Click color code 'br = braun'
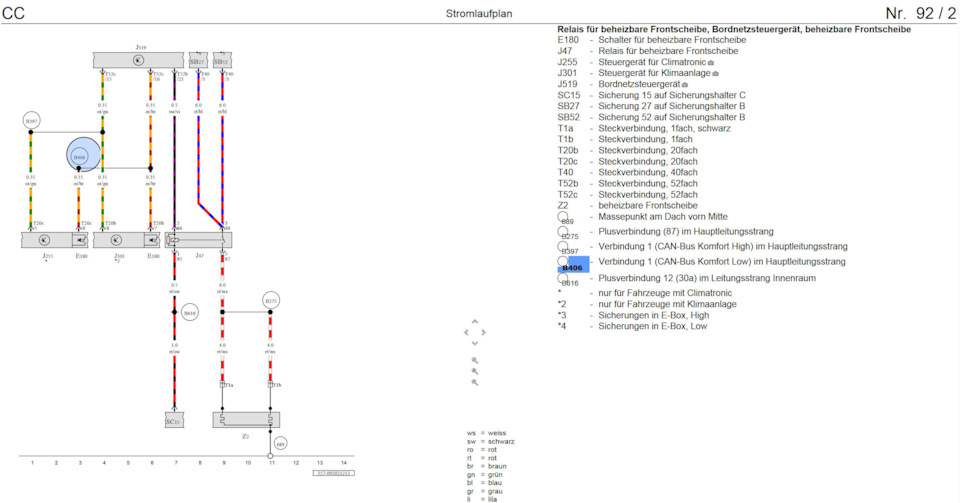Viewport: 960px width, 503px height. (486, 466)
